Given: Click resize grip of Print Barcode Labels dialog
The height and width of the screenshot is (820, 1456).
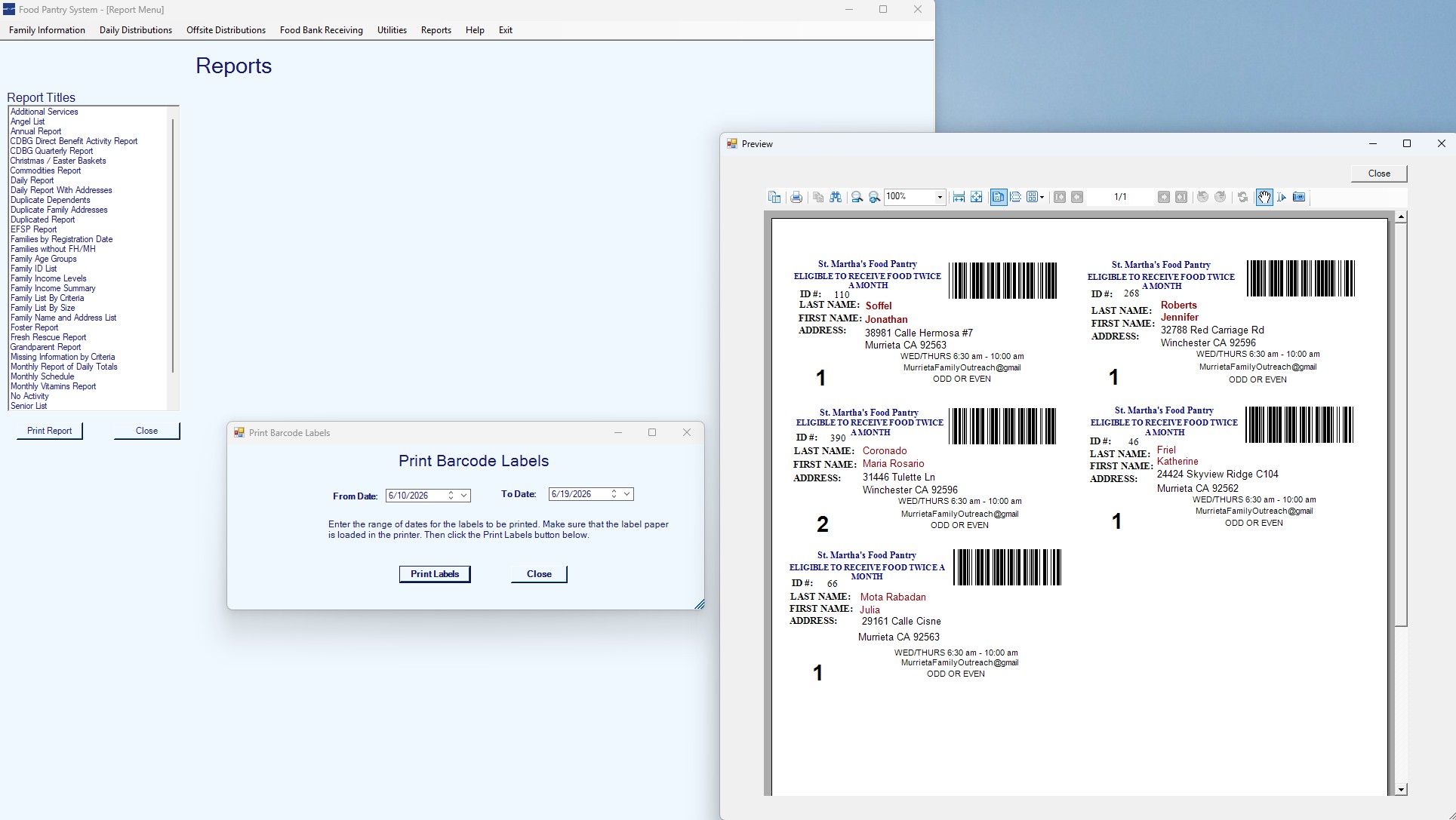Looking at the screenshot, I should 699,604.
